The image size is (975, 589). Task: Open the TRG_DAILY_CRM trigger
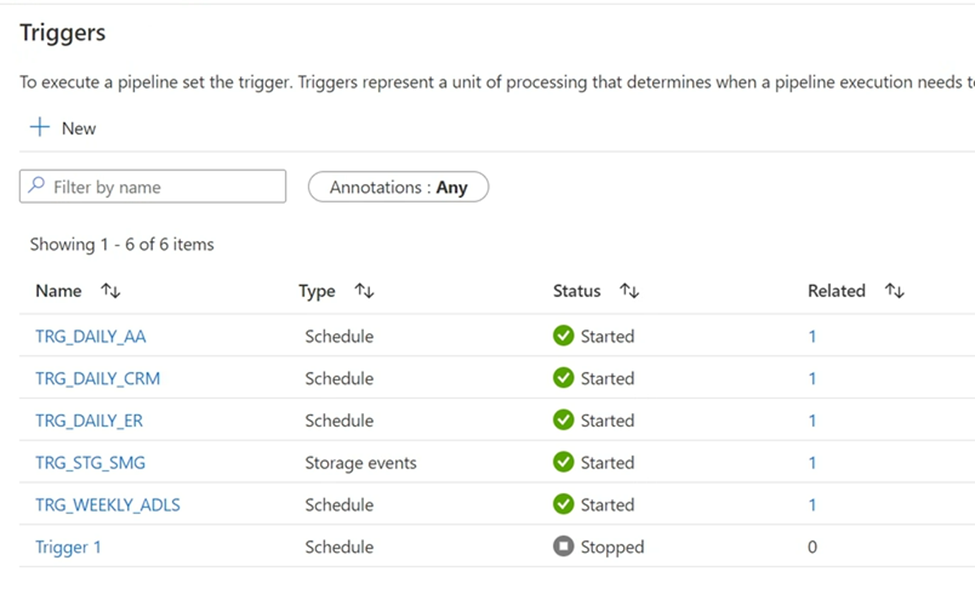[x=97, y=379]
